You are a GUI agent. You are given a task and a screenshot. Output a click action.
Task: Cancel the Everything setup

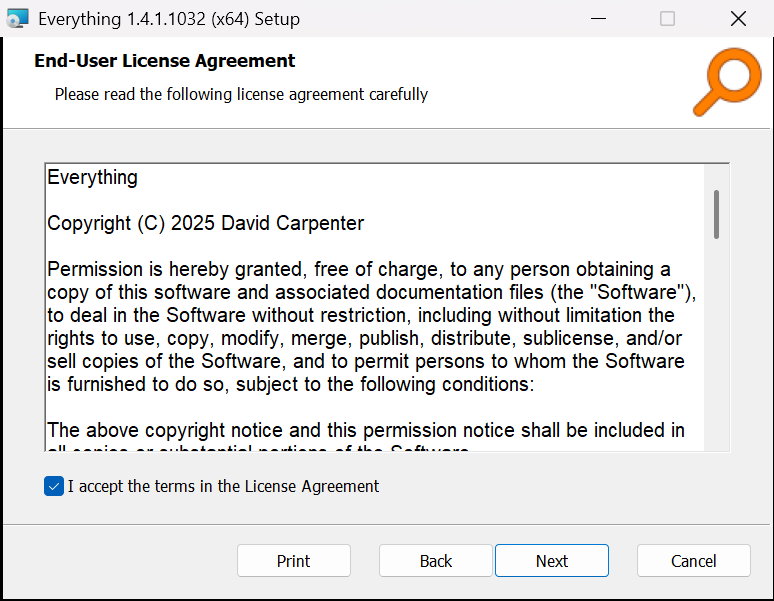(x=694, y=561)
